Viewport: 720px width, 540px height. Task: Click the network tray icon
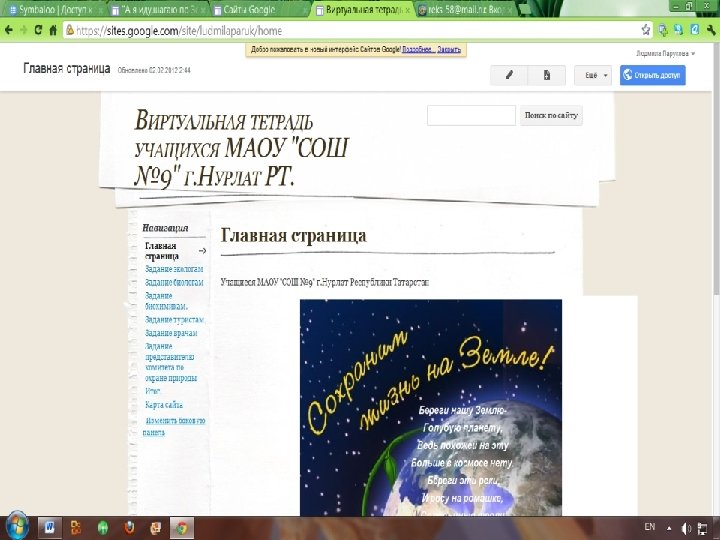point(703,529)
